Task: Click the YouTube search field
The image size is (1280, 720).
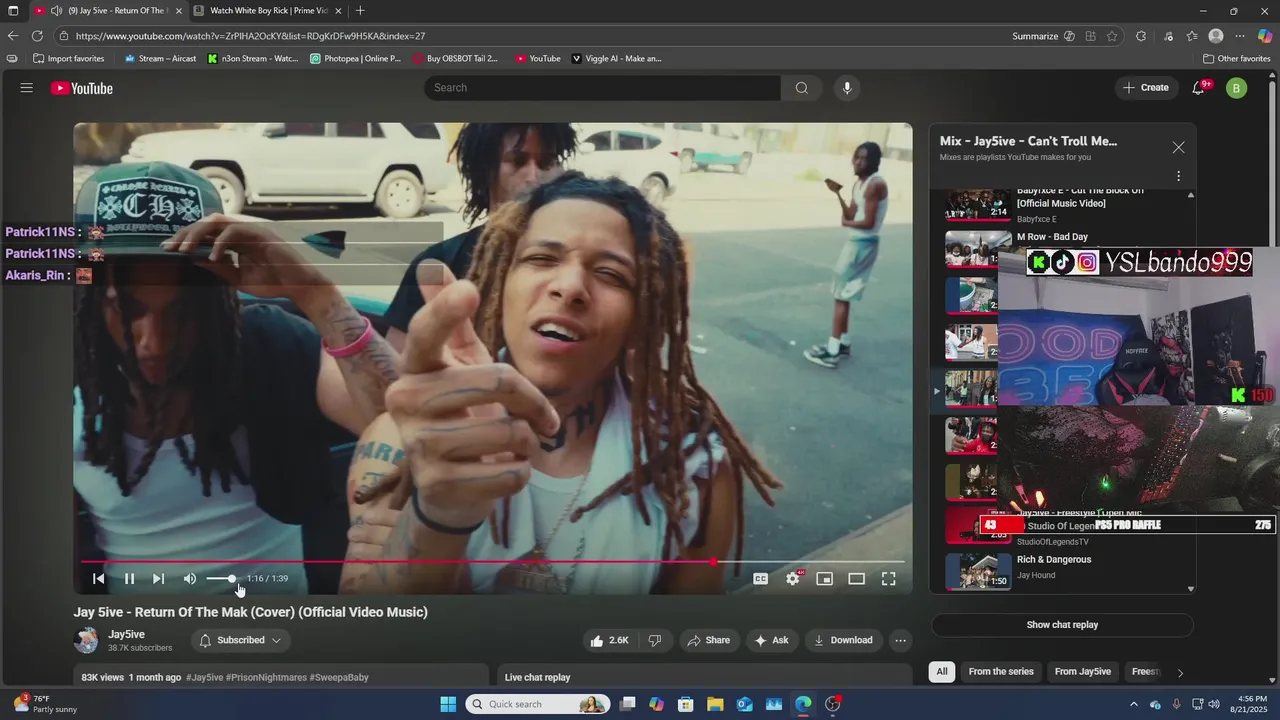Action: (x=603, y=88)
